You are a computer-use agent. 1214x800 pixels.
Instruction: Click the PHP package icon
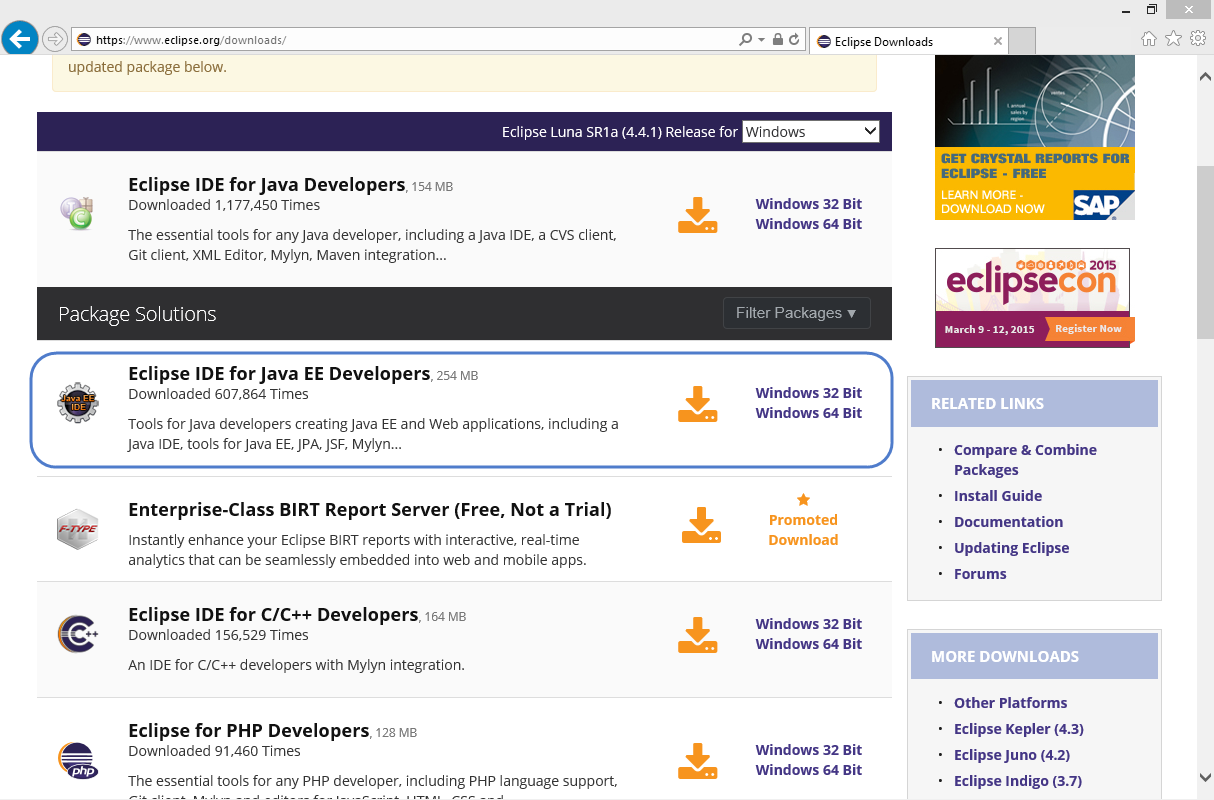(x=77, y=761)
